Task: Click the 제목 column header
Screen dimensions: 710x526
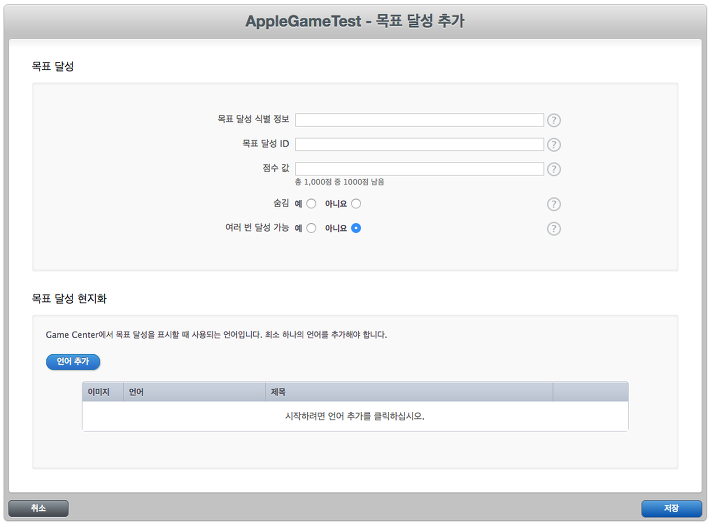Action: point(409,392)
